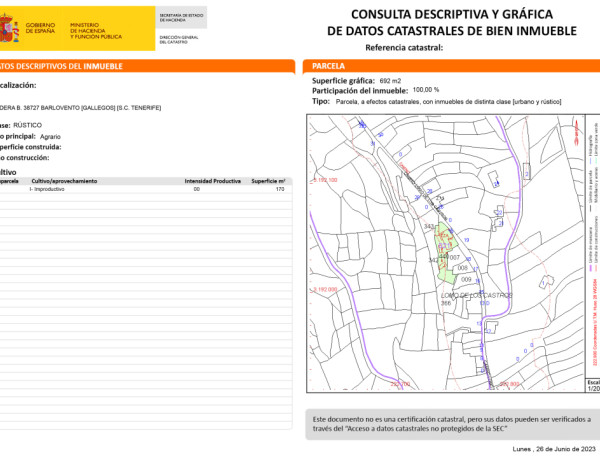Screen dimensions: 600x460
Task: Click the Intensidad Productiva column header
Action: click(x=213, y=181)
